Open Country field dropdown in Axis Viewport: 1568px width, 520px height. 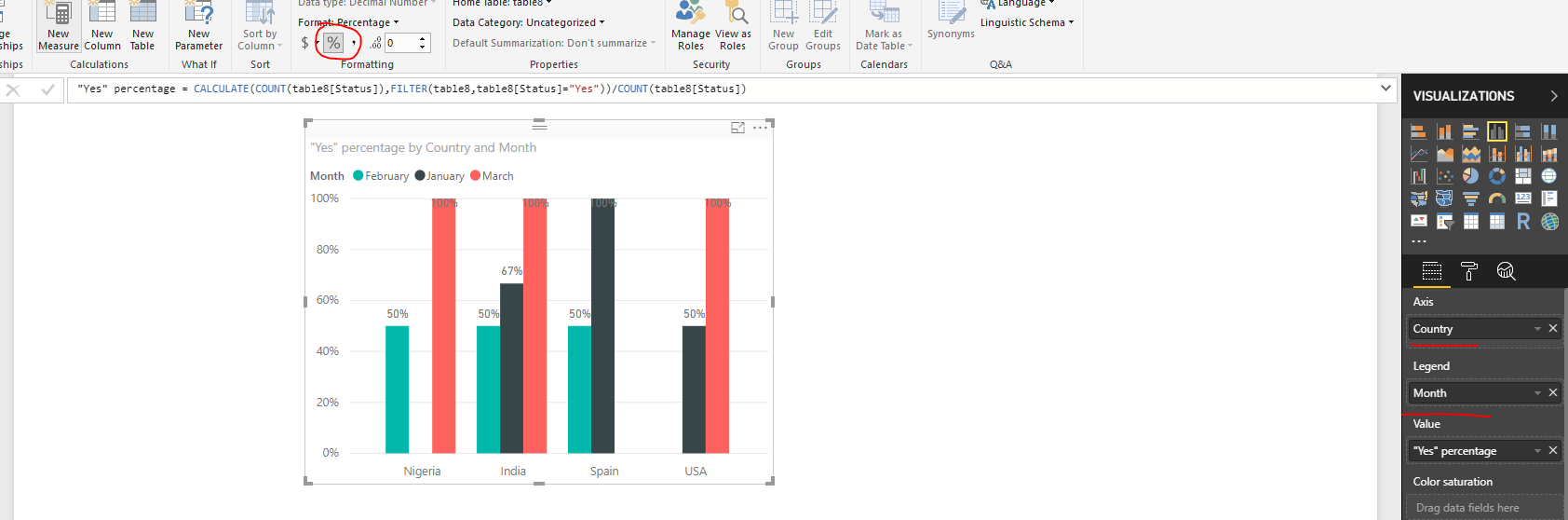tap(1537, 329)
